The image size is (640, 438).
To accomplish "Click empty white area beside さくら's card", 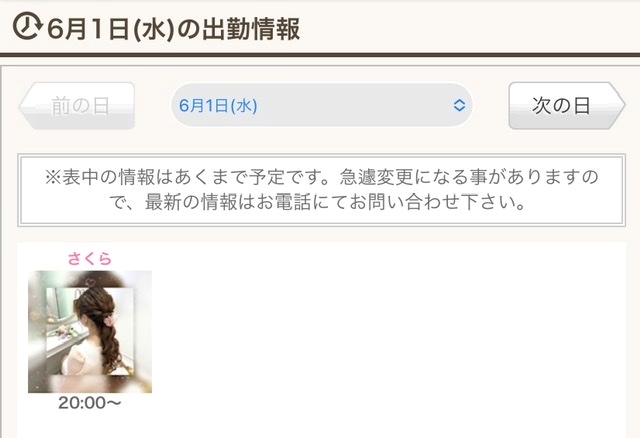I will pyautogui.click(x=388, y=335).
